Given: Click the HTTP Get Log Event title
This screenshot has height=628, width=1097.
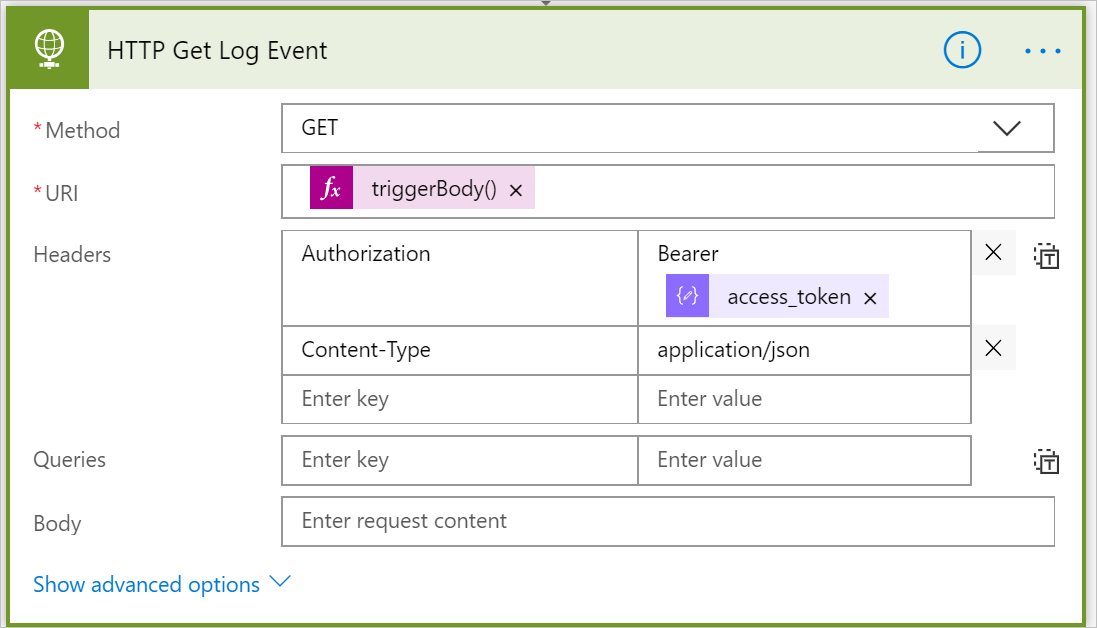Looking at the screenshot, I should click(217, 50).
